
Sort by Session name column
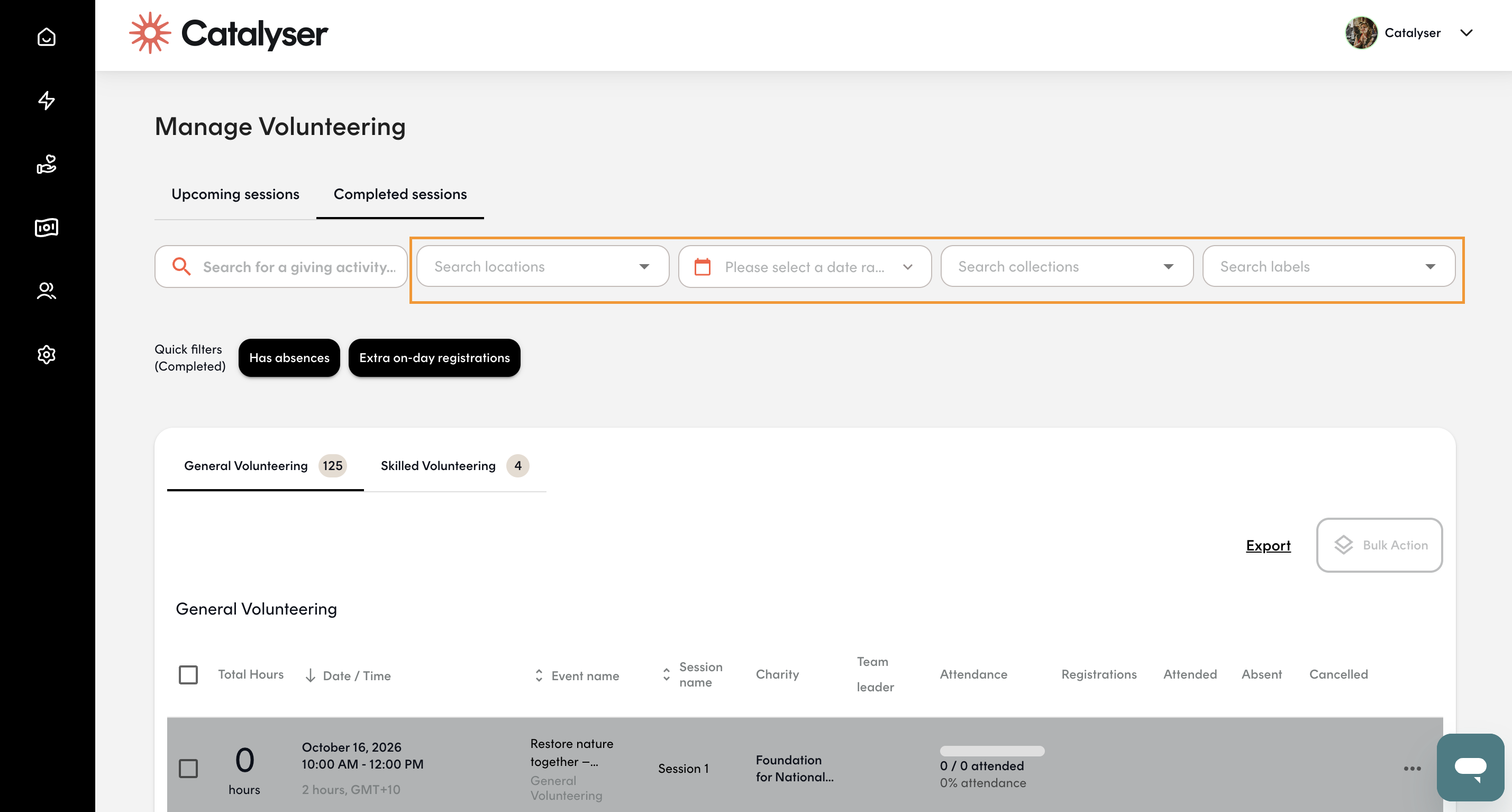point(666,674)
